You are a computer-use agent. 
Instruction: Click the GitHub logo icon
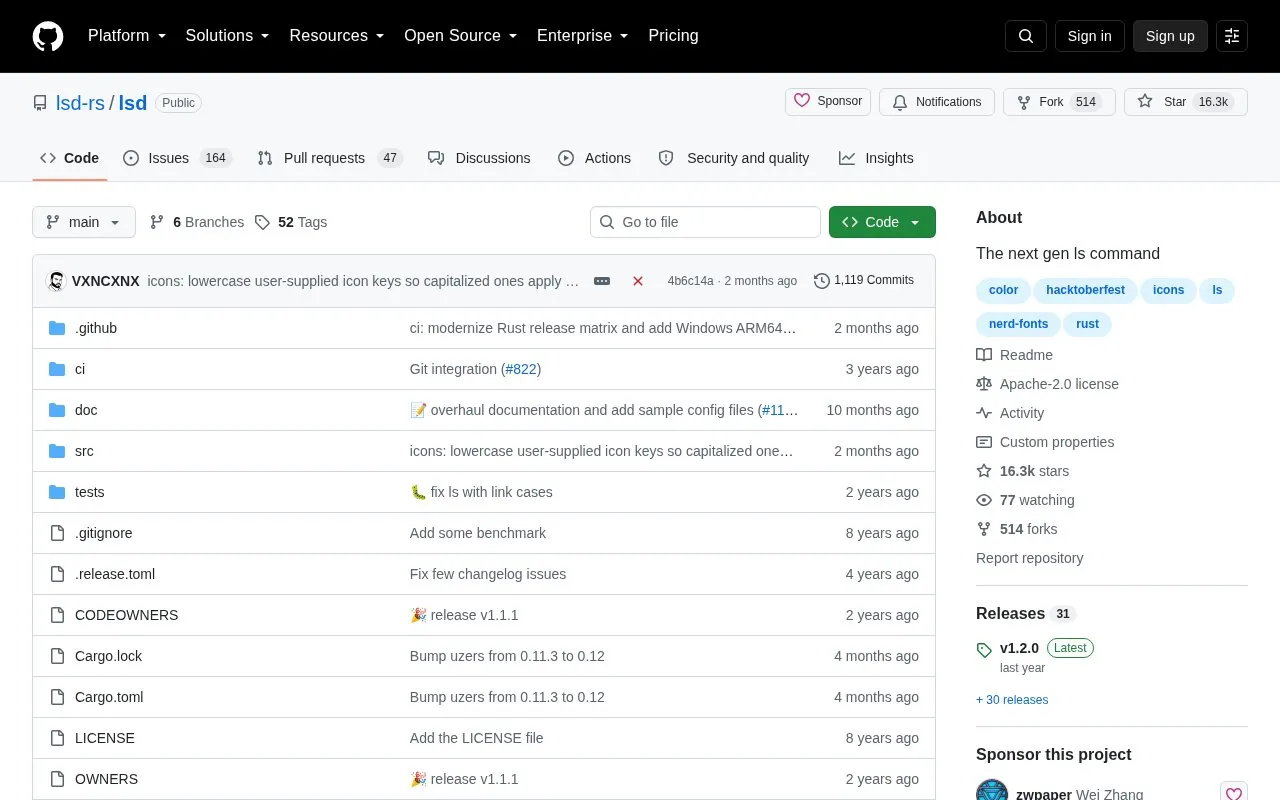tap(48, 36)
